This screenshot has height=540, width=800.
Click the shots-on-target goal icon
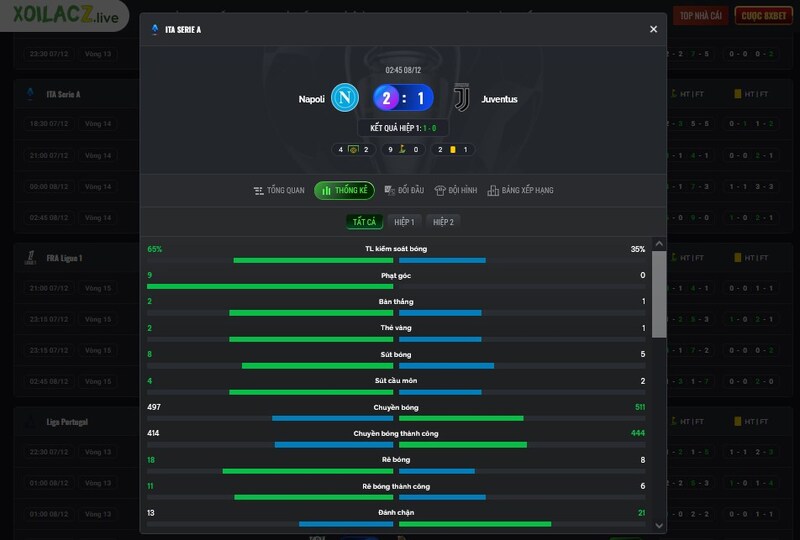pyautogui.click(x=353, y=150)
